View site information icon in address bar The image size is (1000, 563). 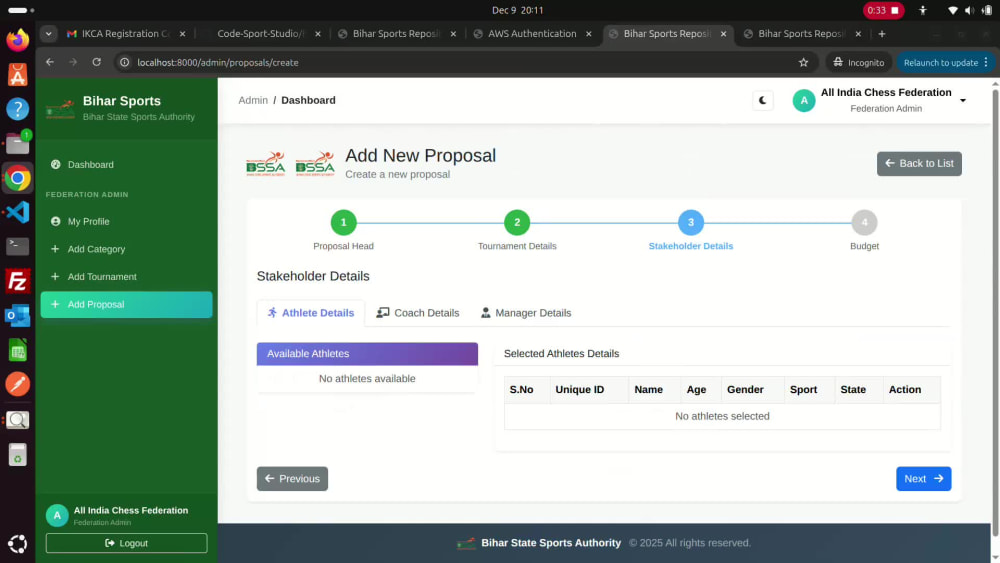click(125, 62)
